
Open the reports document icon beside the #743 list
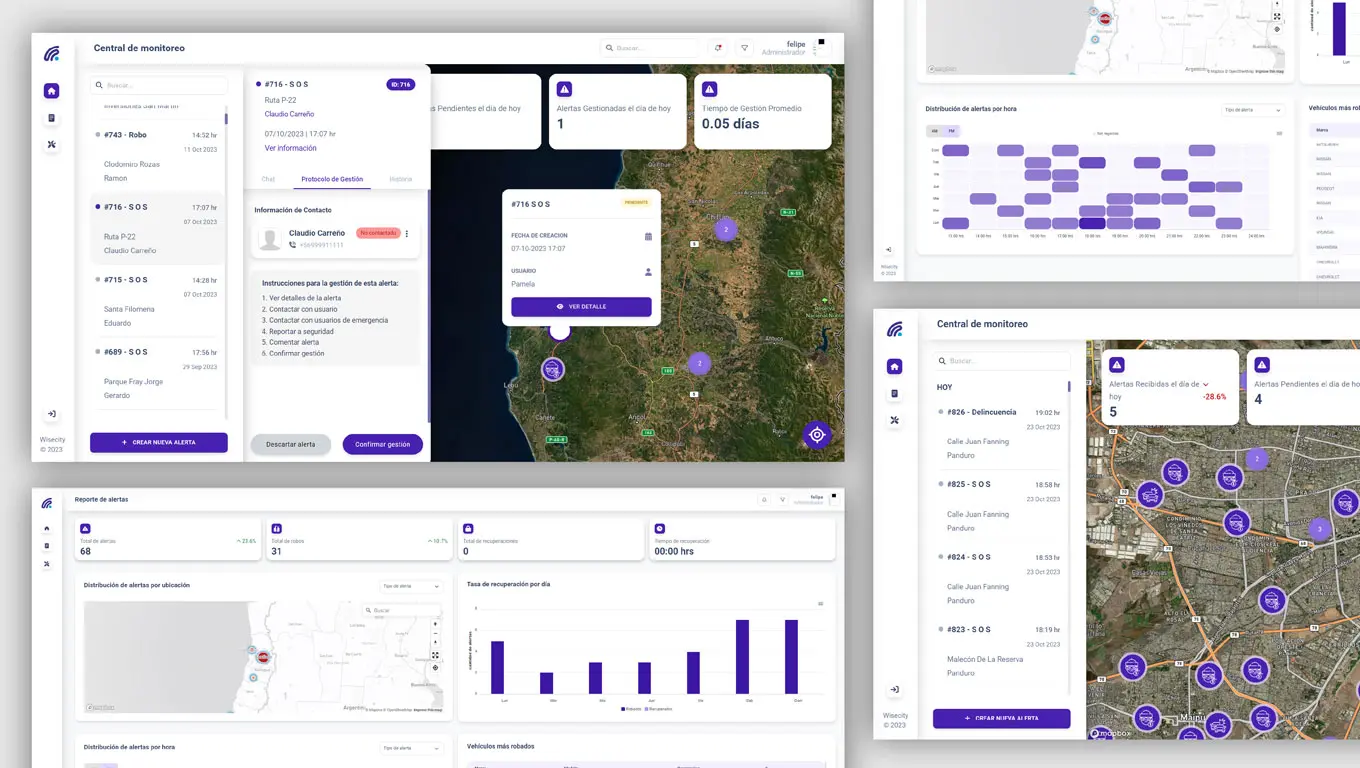[51, 118]
